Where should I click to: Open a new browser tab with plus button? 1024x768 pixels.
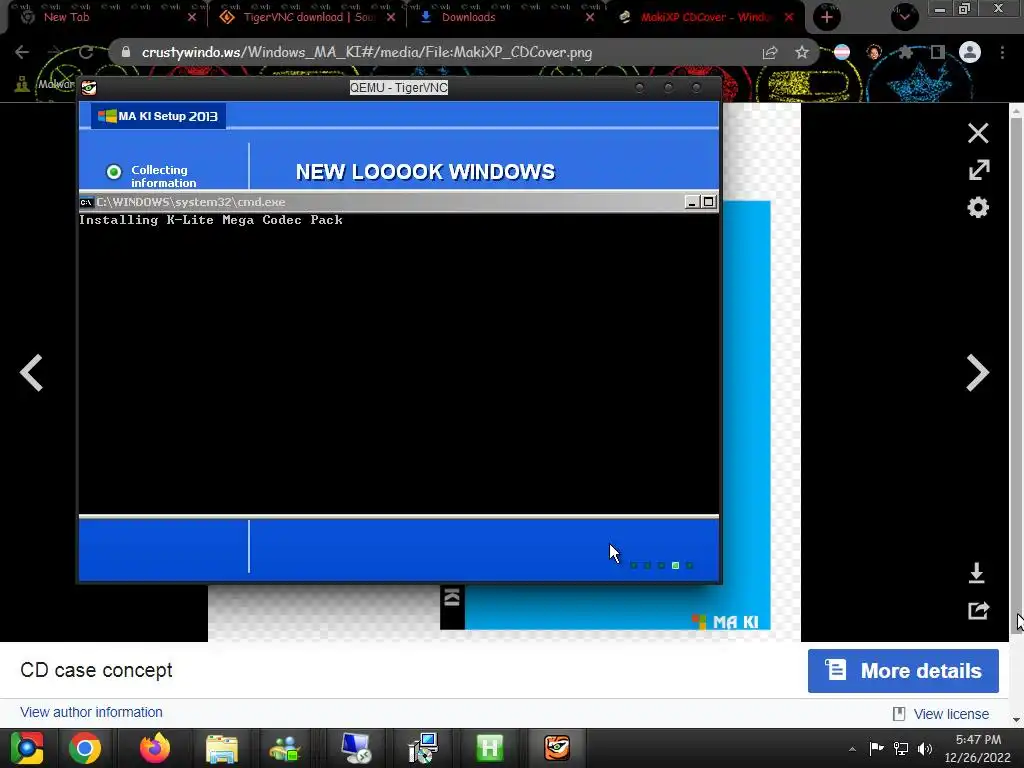coord(827,17)
